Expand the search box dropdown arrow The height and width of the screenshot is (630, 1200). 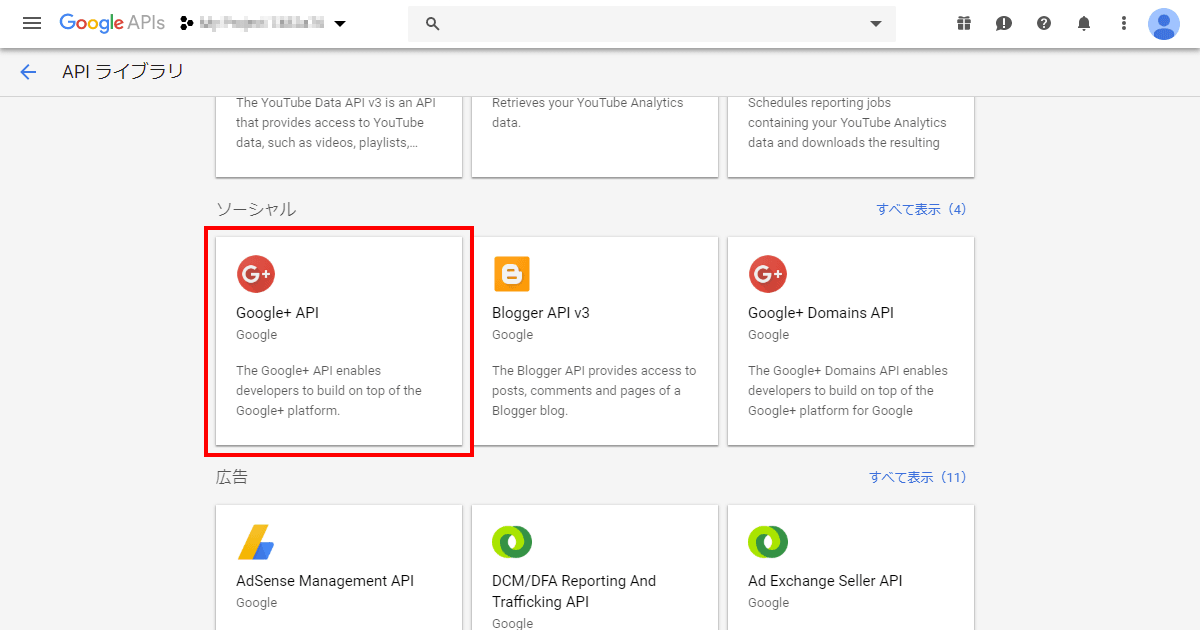coord(876,24)
